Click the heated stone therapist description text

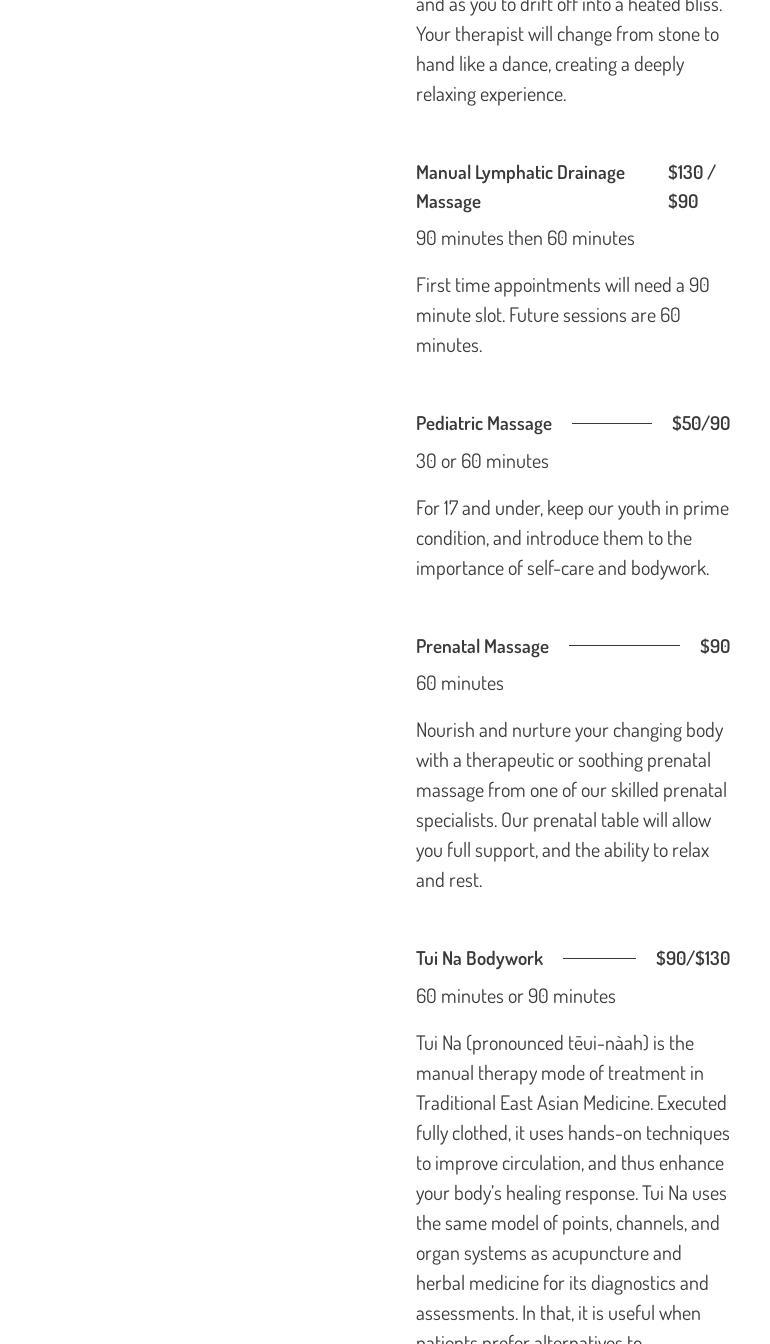click(x=568, y=50)
